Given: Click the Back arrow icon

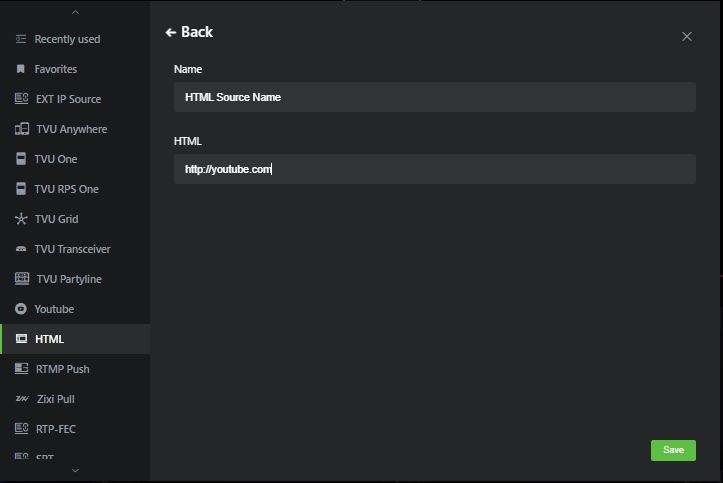Looking at the screenshot, I should (x=171, y=32).
